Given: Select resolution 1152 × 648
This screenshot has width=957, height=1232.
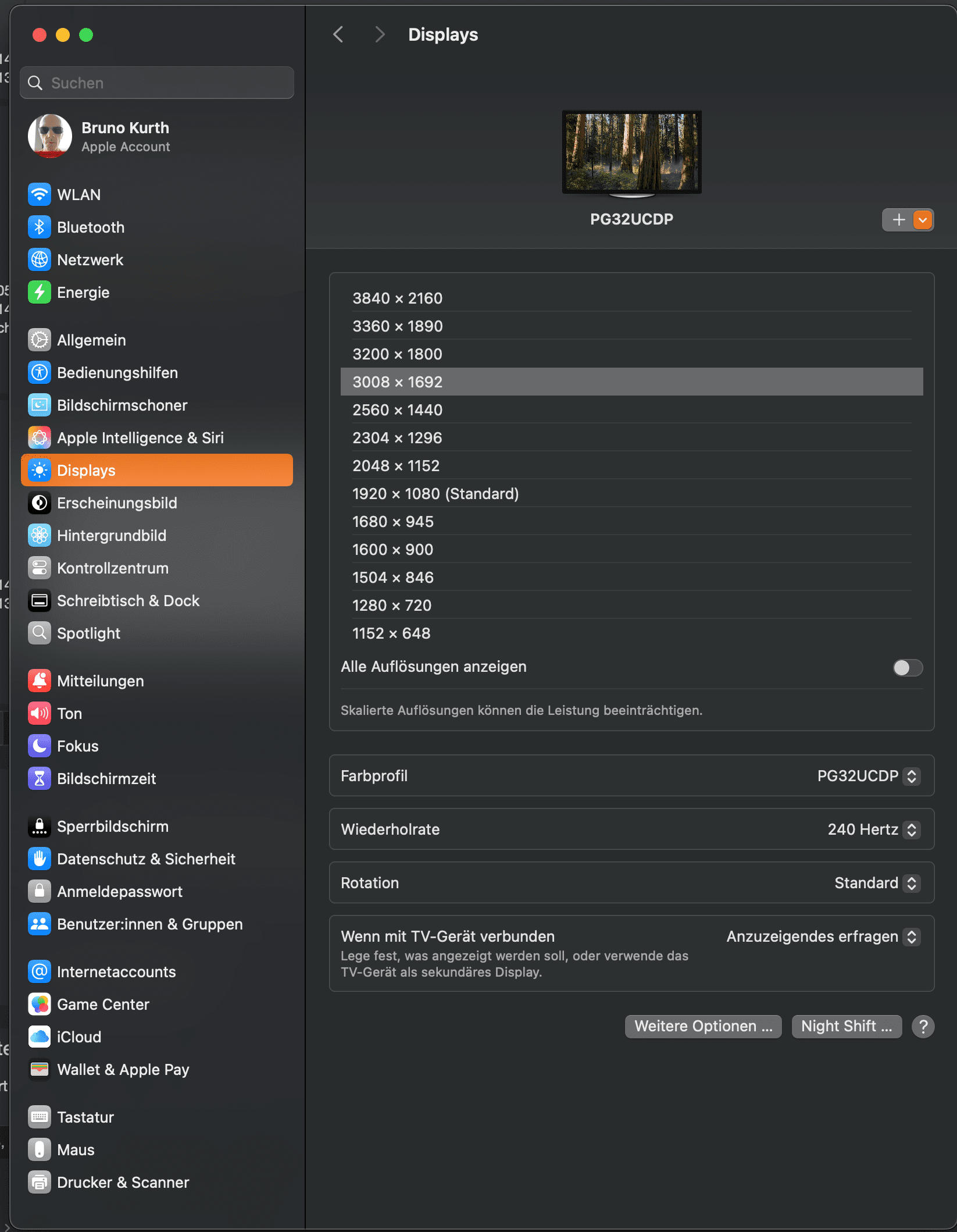Looking at the screenshot, I should [x=632, y=633].
